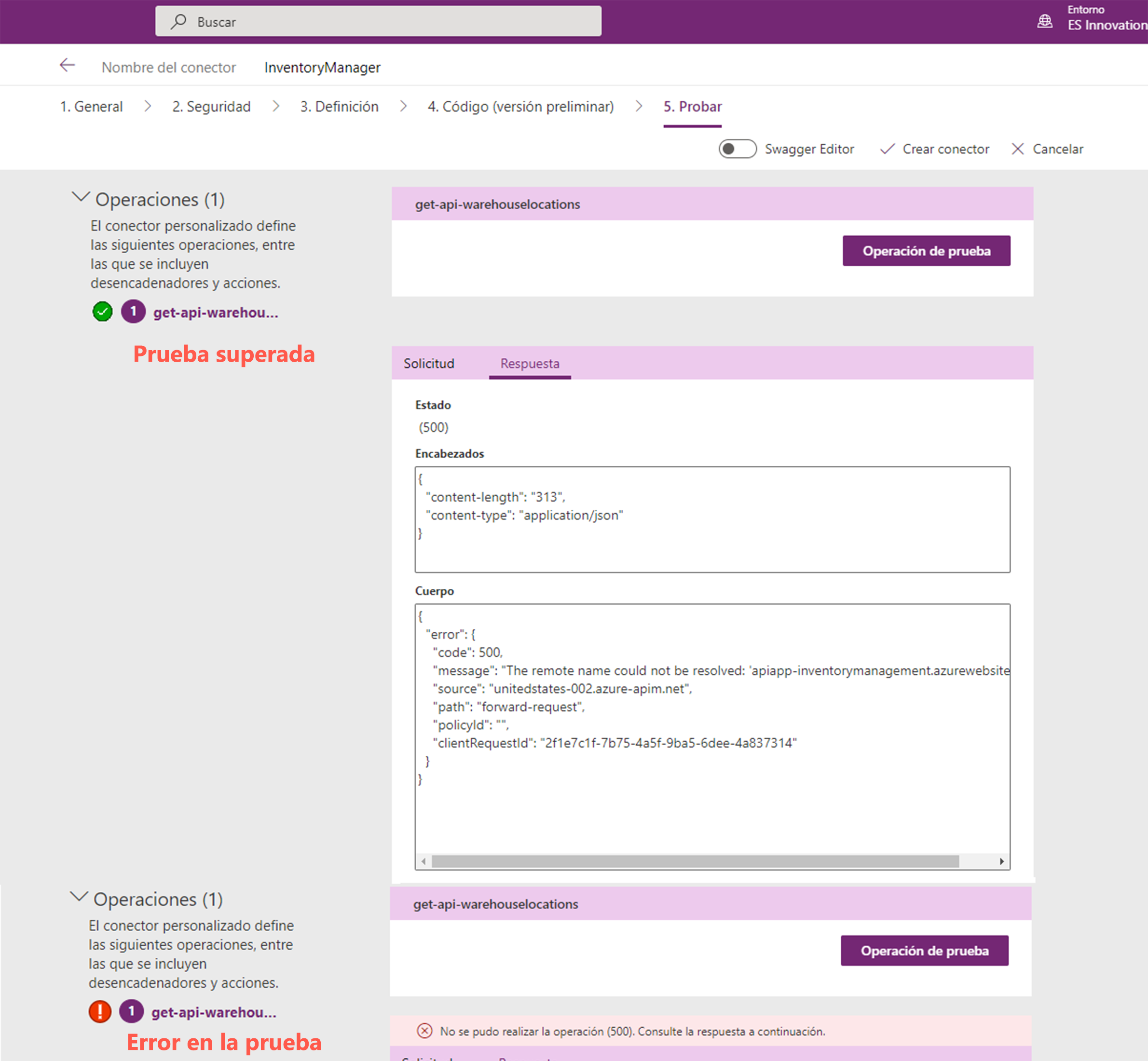Click the (500) status value
Image resolution: width=1148 pixels, height=1061 pixels.
tap(434, 427)
